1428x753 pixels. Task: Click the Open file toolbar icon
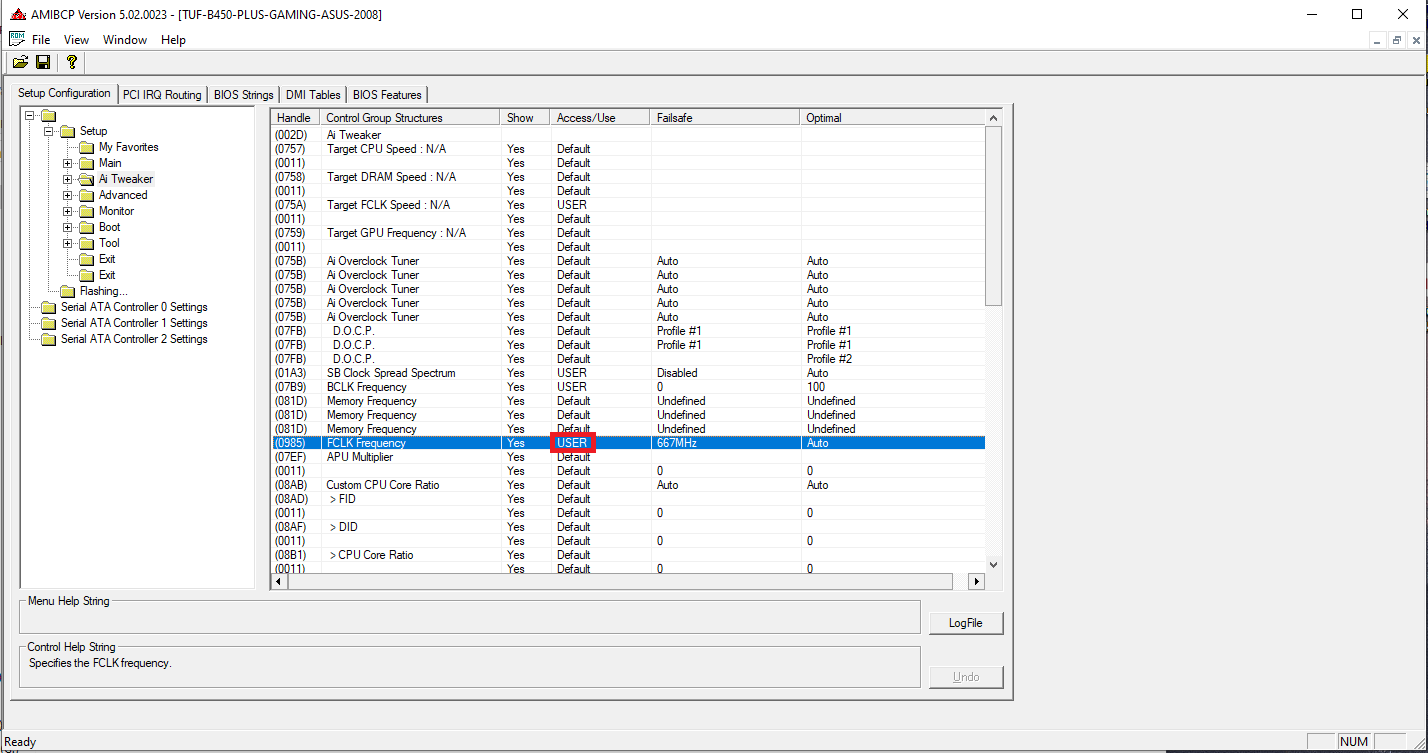click(x=20, y=62)
